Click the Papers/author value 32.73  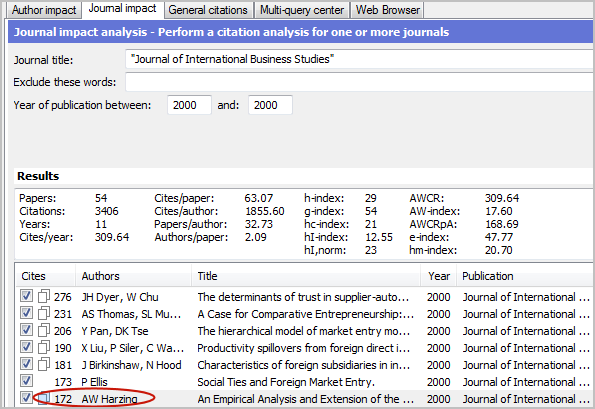coord(258,224)
